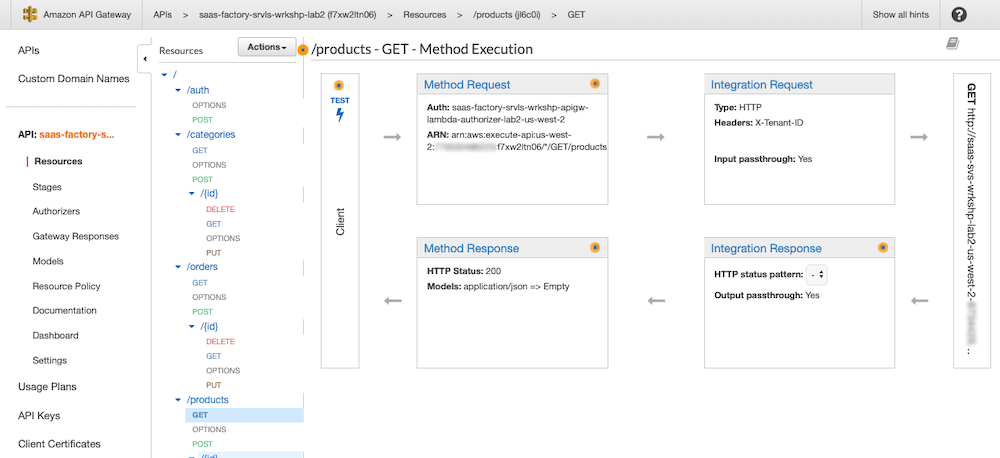Collapse the panel with the left arrow handle
This screenshot has width=1000, height=458.
pyautogui.click(x=145, y=59)
